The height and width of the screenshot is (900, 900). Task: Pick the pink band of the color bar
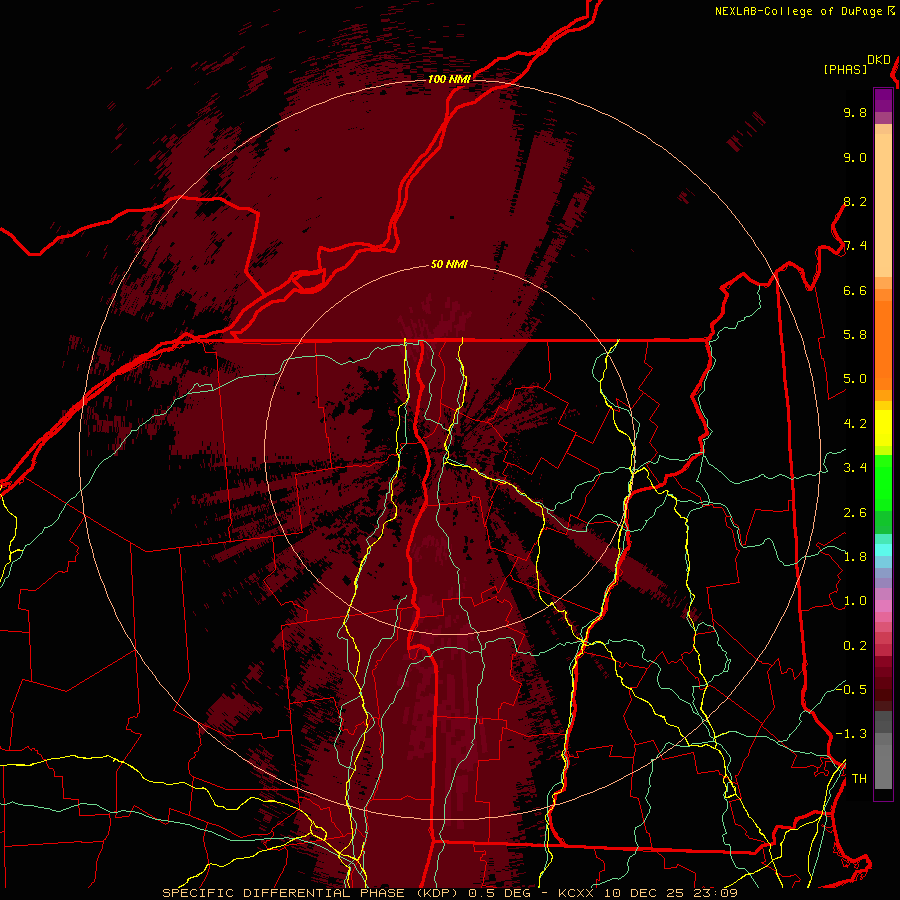point(883,606)
